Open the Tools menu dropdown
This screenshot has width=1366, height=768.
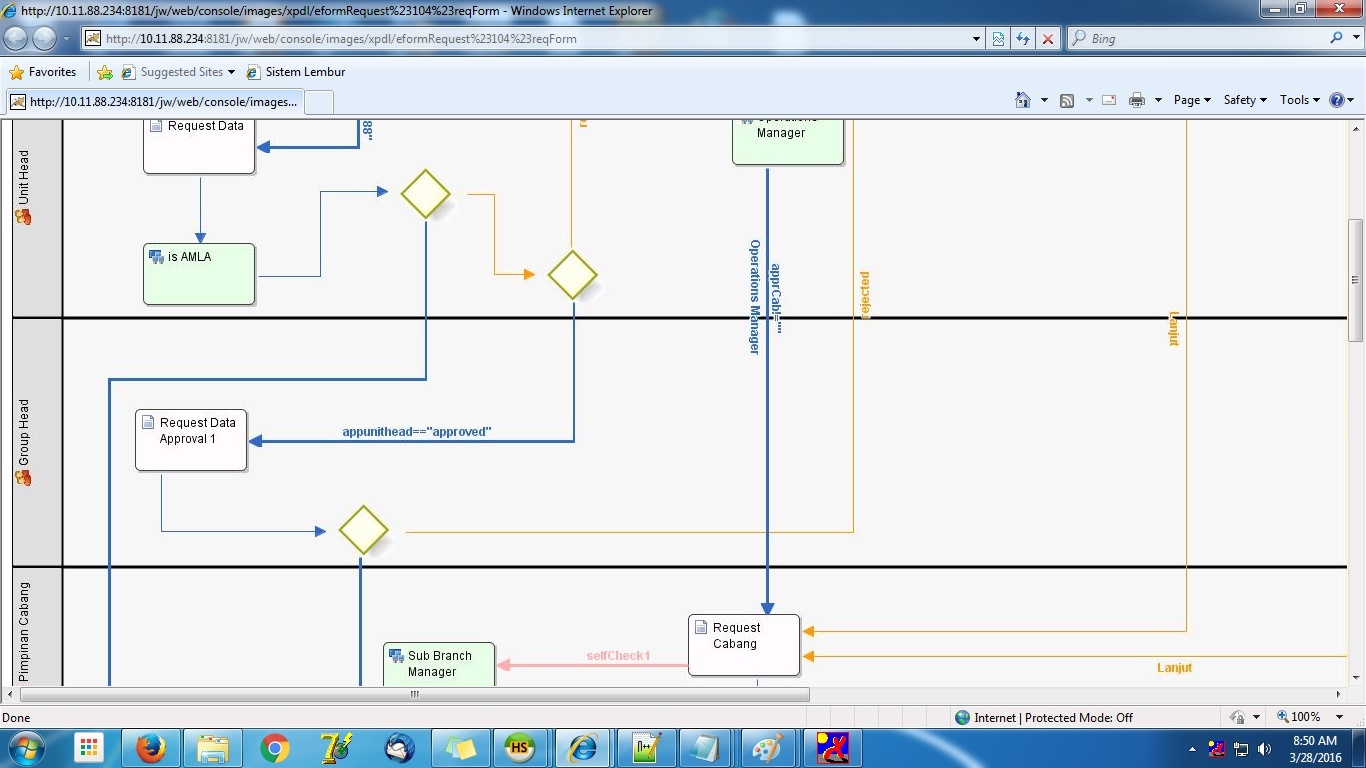1300,100
